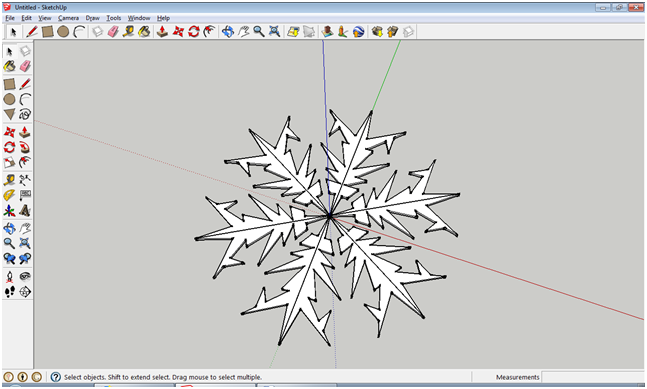
Task: Open the Tools menu
Action: click(x=113, y=18)
